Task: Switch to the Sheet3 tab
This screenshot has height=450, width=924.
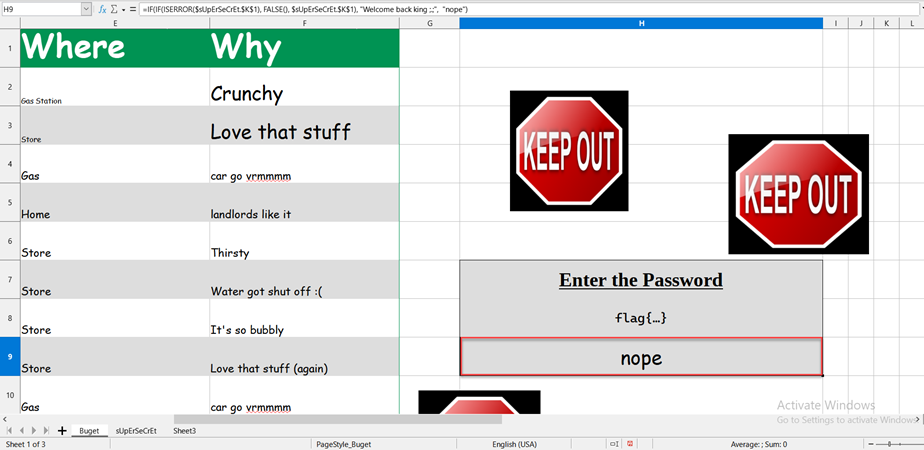Action: 184,431
